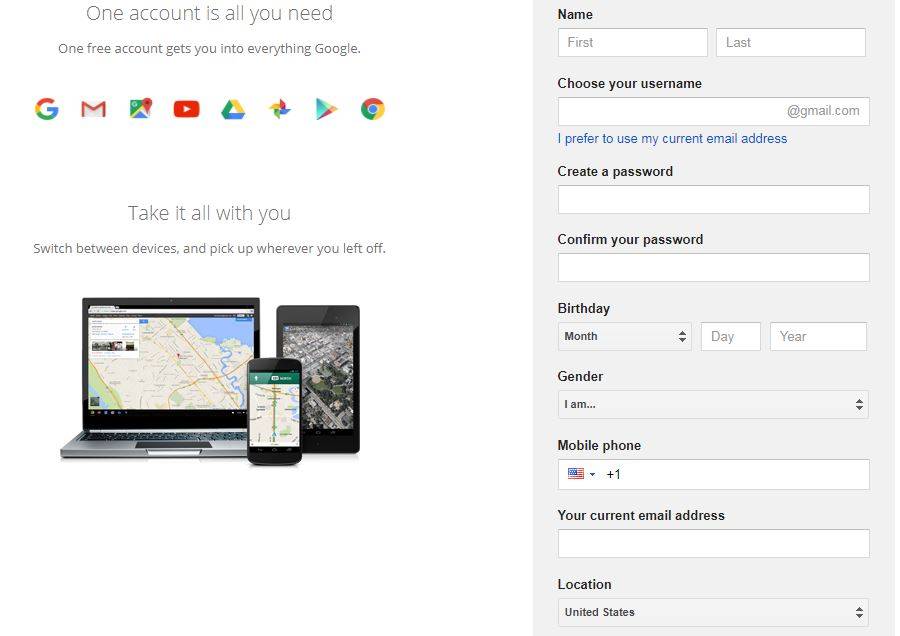Click 'One free account gets you into everything Google.'
Image resolution: width=900 pixels, height=636 pixels.
(x=210, y=49)
